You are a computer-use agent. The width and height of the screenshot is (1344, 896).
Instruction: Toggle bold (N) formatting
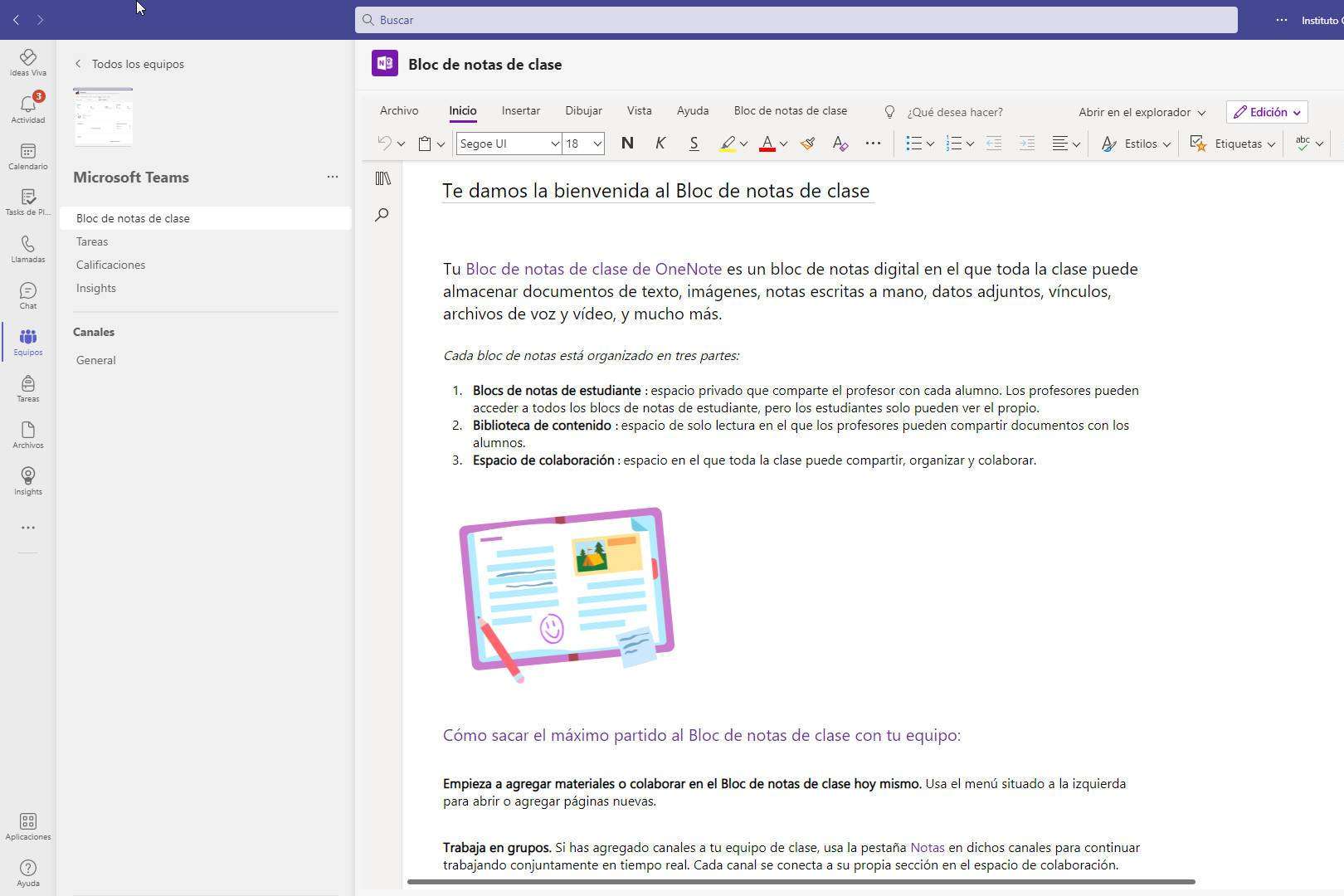coord(627,144)
